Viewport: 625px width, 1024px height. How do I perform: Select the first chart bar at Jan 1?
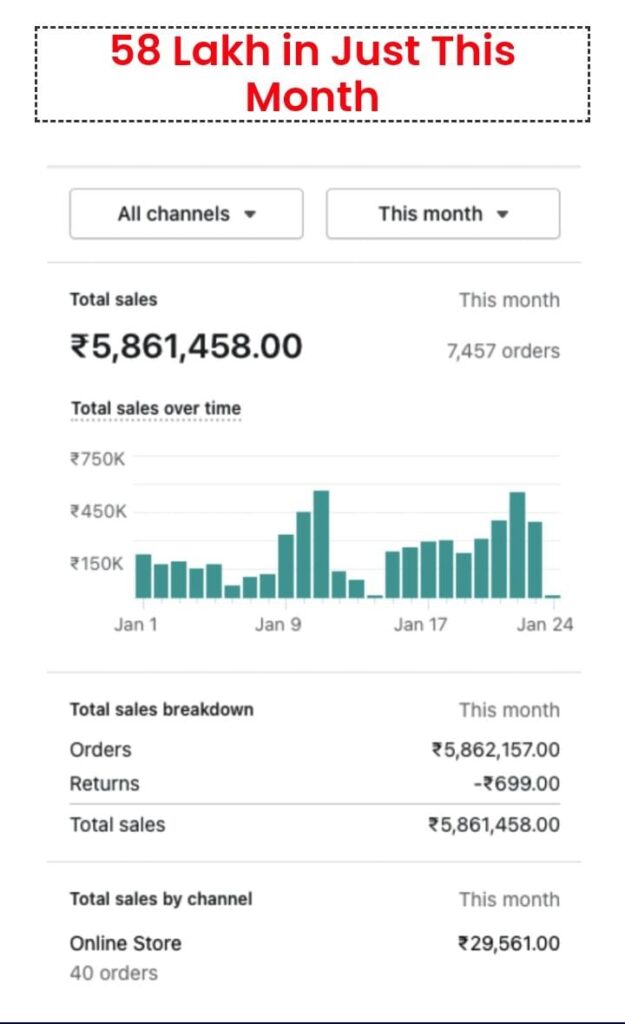coord(143,576)
